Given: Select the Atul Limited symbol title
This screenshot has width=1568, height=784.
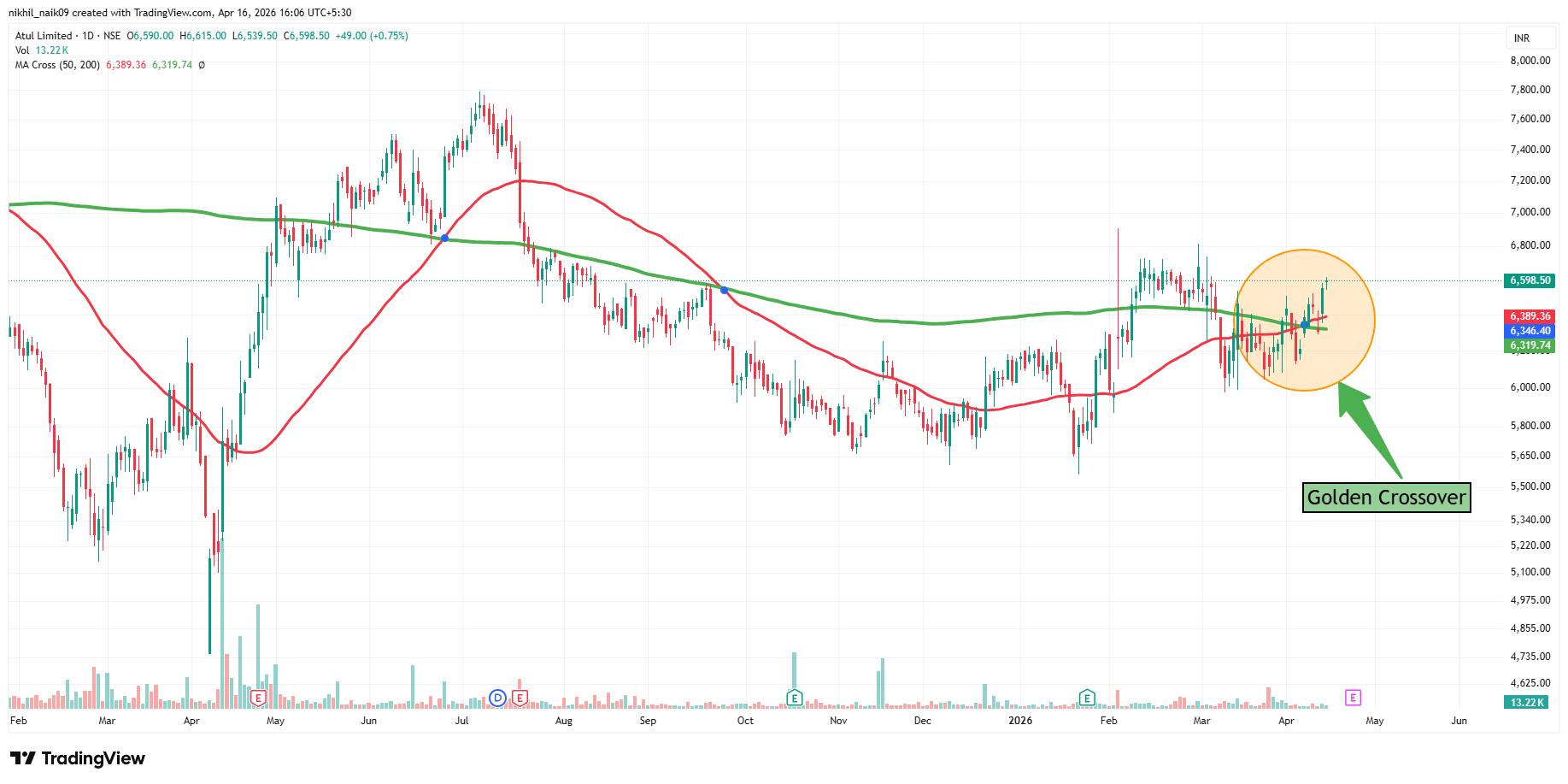Looking at the screenshot, I should (x=44, y=36).
